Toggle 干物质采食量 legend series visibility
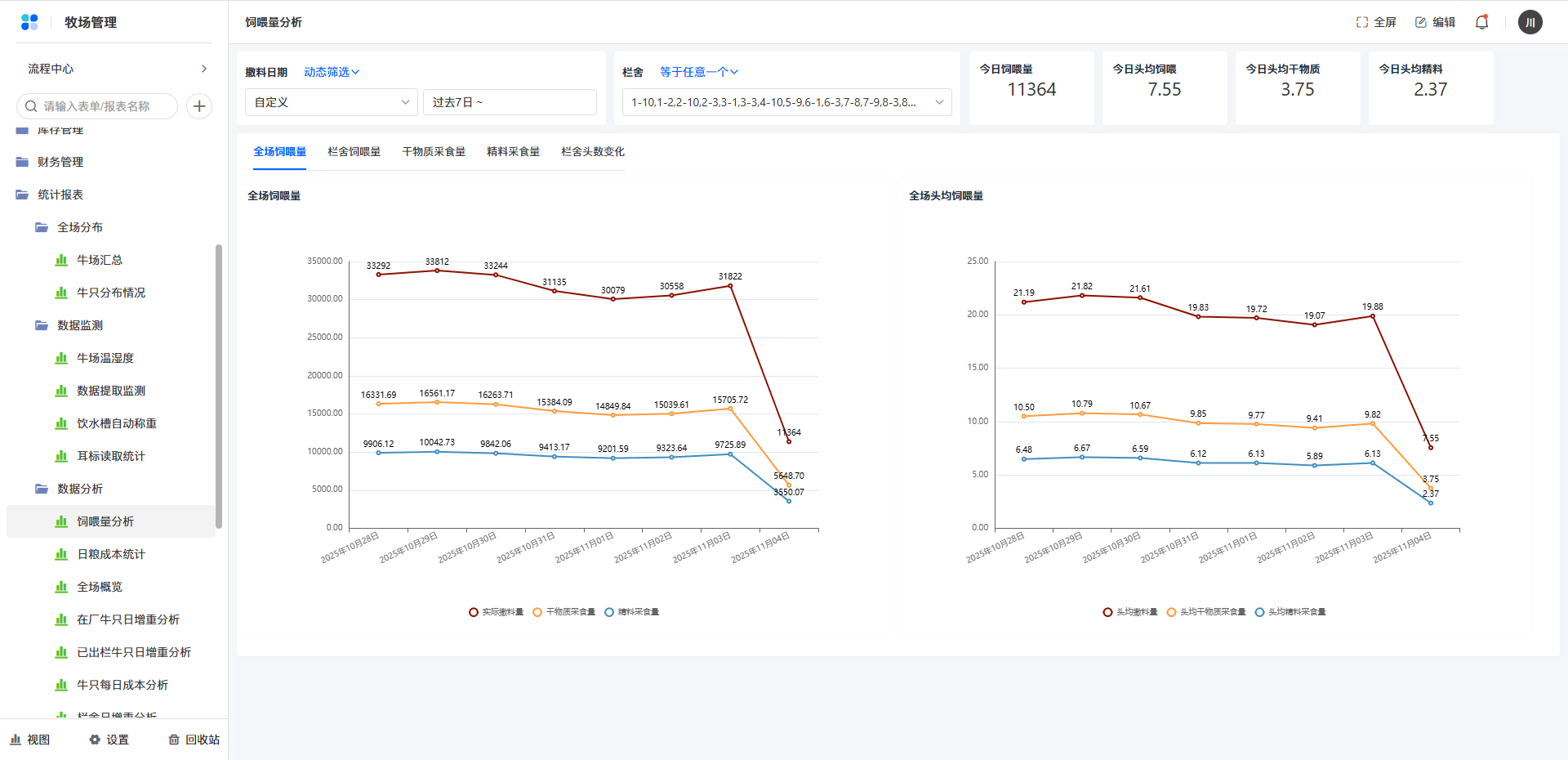1568x760 pixels. pyautogui.click(x=563, y=612)
